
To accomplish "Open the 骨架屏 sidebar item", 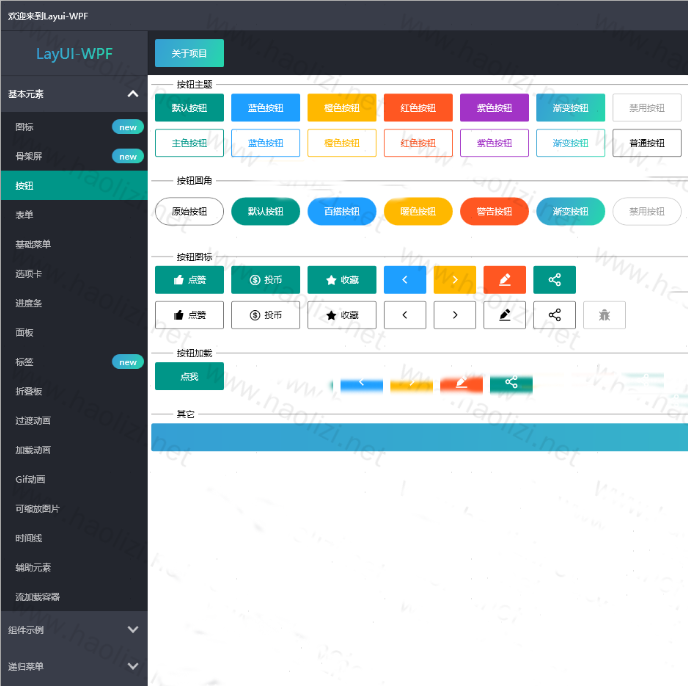I will [x=74, y=156].
